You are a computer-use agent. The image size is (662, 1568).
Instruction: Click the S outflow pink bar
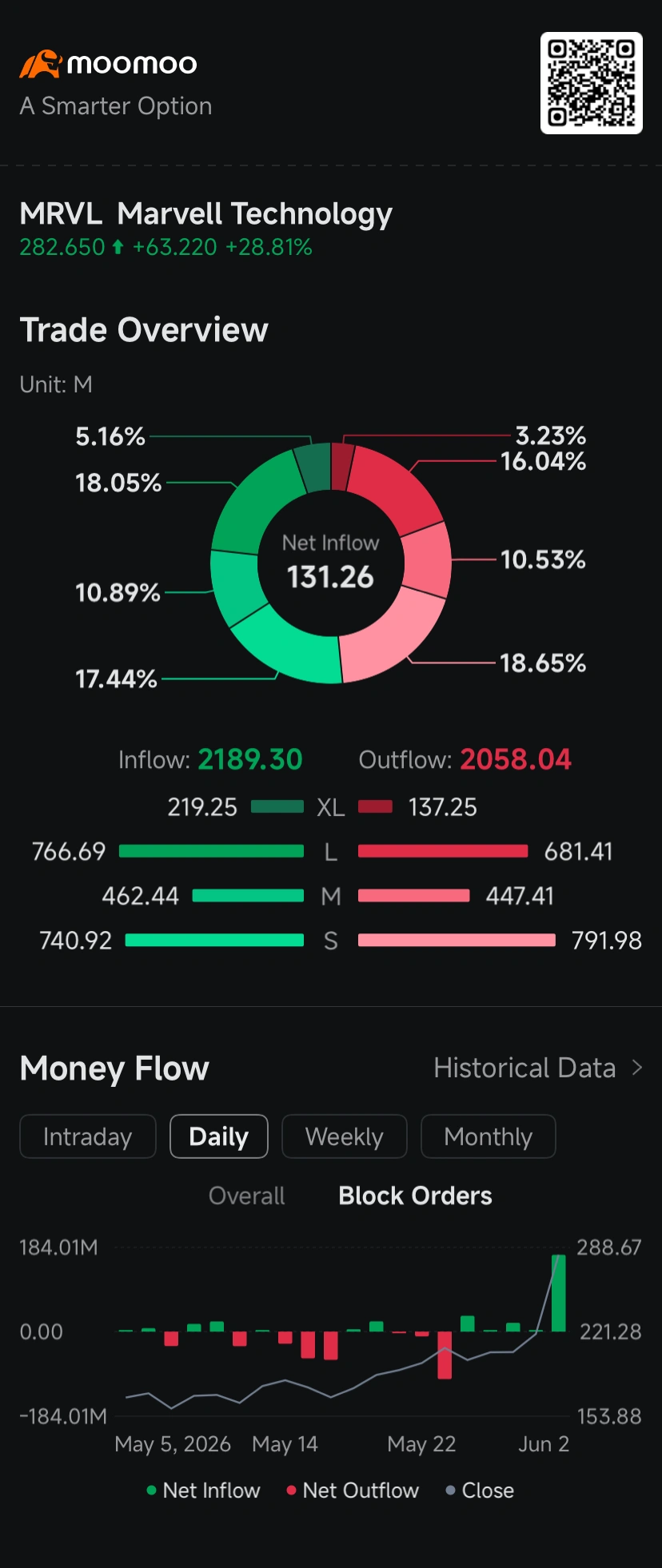pyautogui.click(x=457, y=941)
